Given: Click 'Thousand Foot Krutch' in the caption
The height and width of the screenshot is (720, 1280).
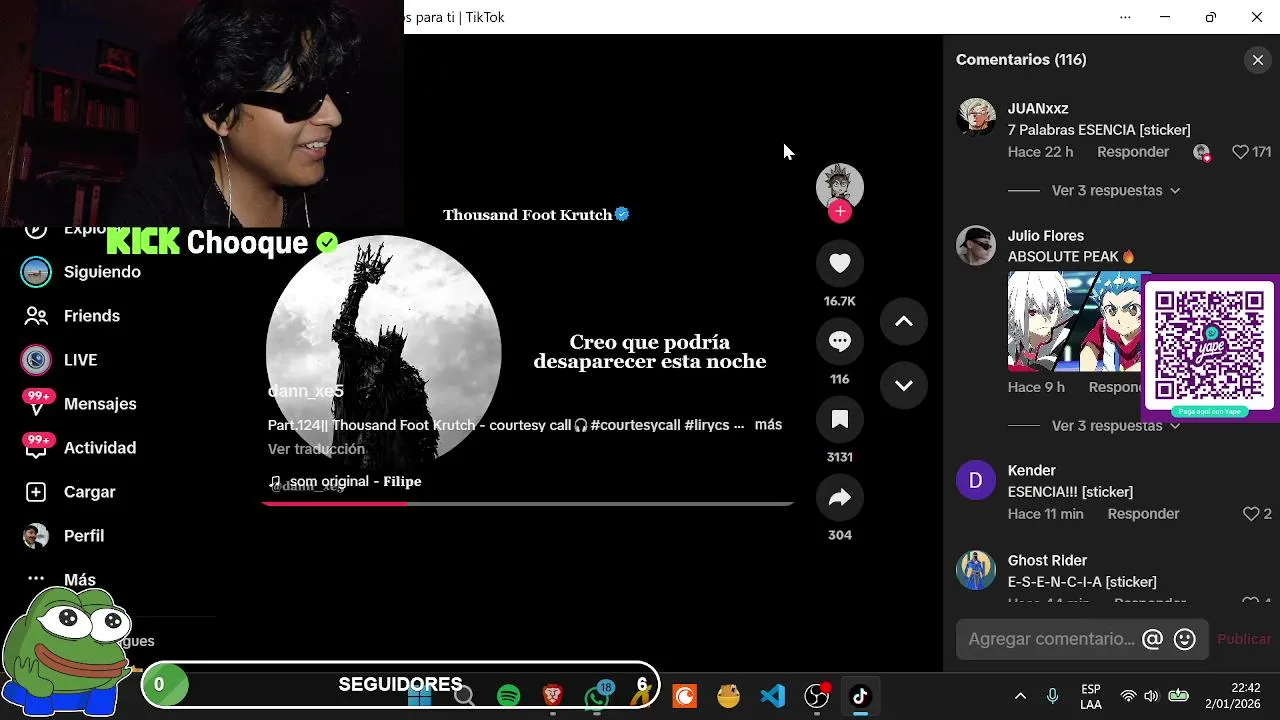Looking at the screenshot, I should [403, 425].
